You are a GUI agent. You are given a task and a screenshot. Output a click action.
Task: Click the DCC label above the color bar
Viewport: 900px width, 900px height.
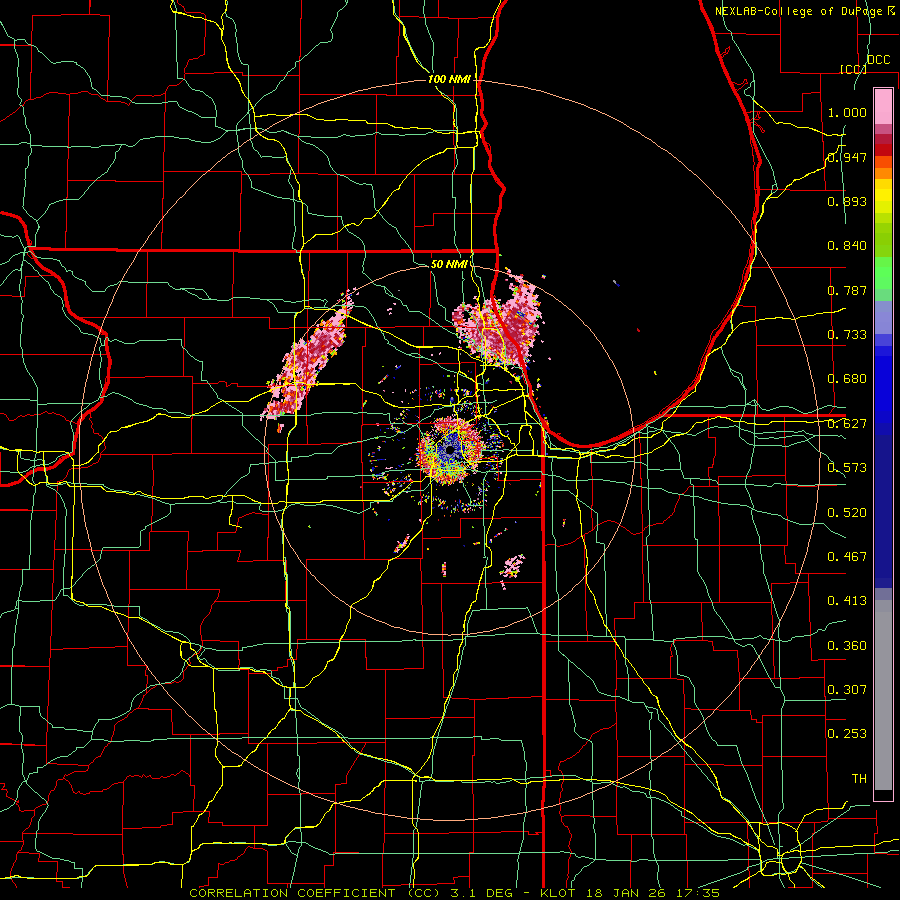tap(878, 60)
